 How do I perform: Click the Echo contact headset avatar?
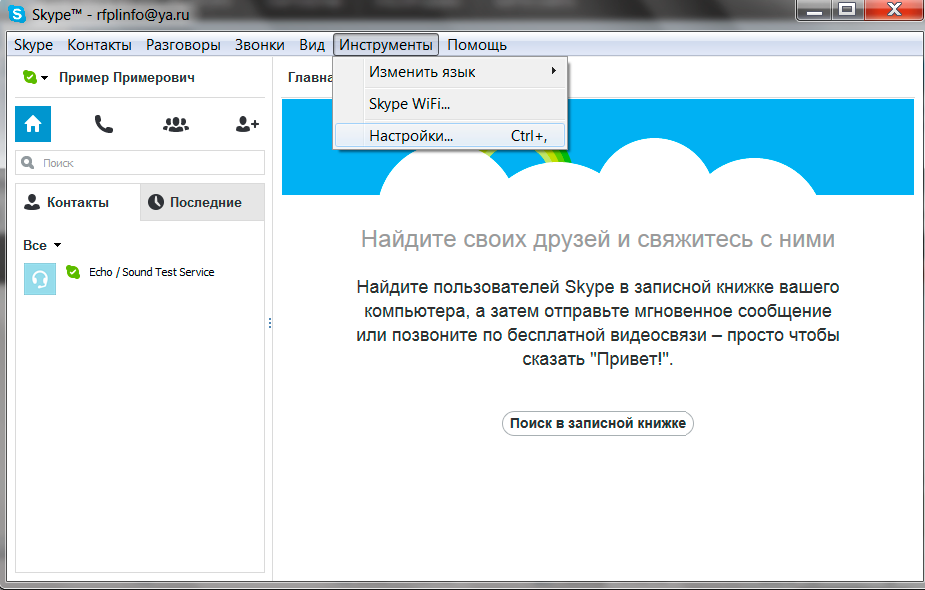click(40, 279)
